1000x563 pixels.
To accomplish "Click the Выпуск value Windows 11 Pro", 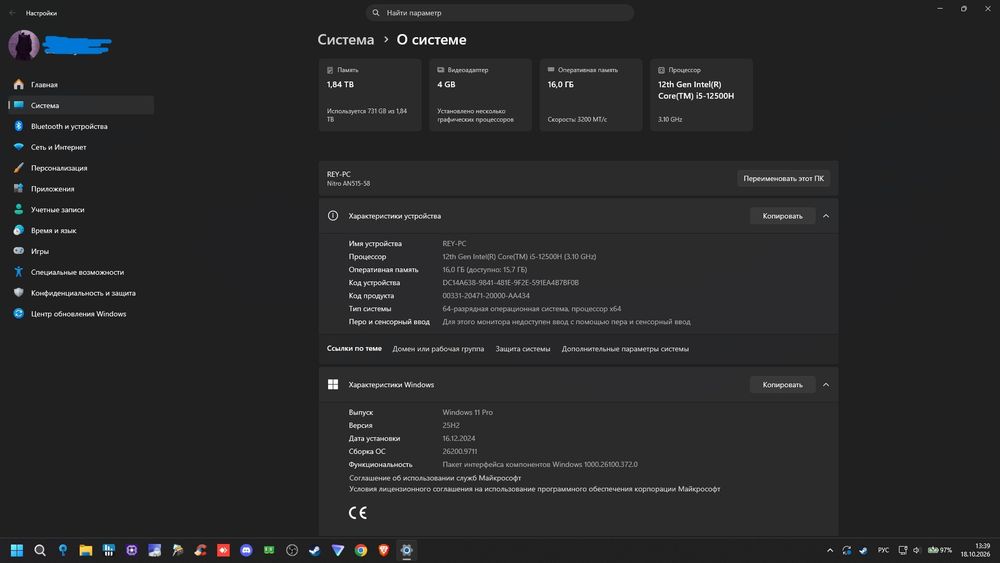I will (467, 413).
